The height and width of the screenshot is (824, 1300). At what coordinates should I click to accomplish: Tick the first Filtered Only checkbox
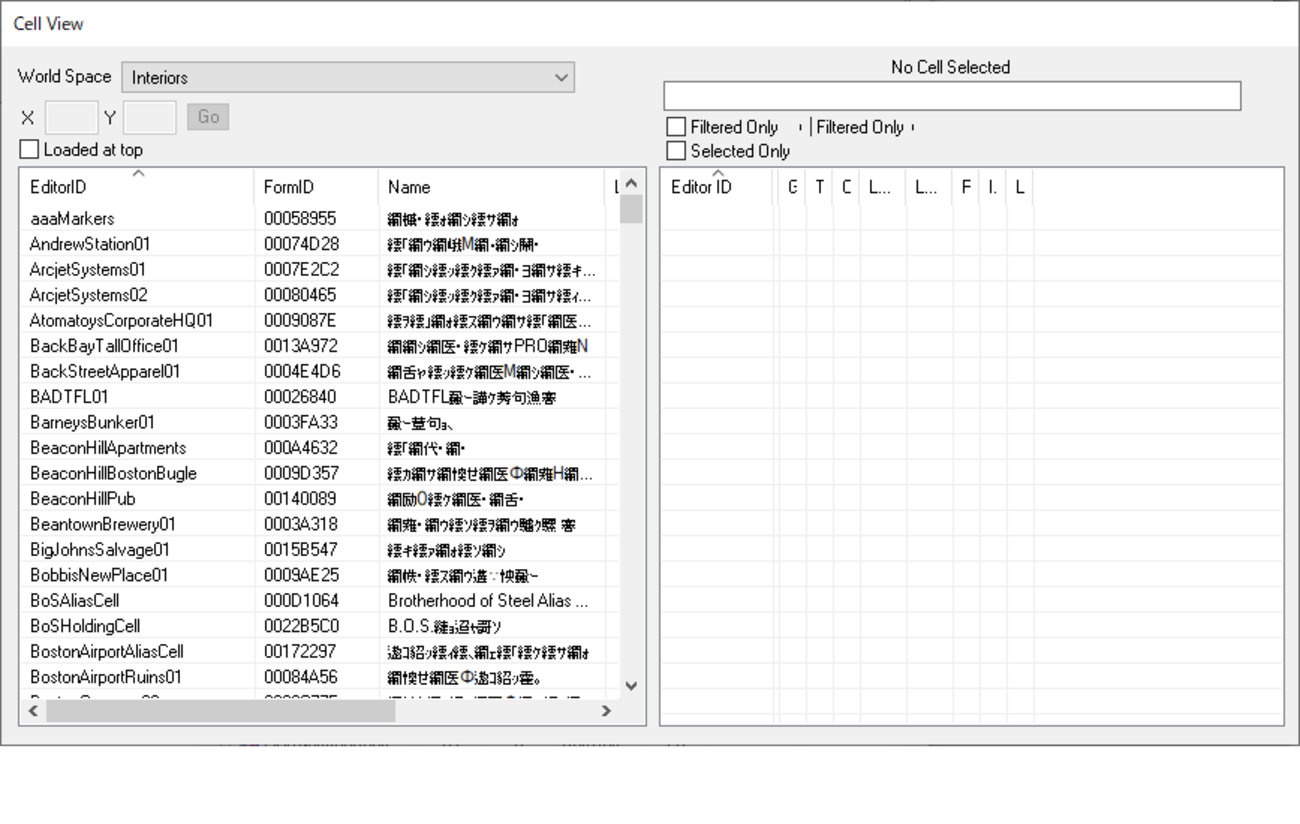[x=677, y=127]
